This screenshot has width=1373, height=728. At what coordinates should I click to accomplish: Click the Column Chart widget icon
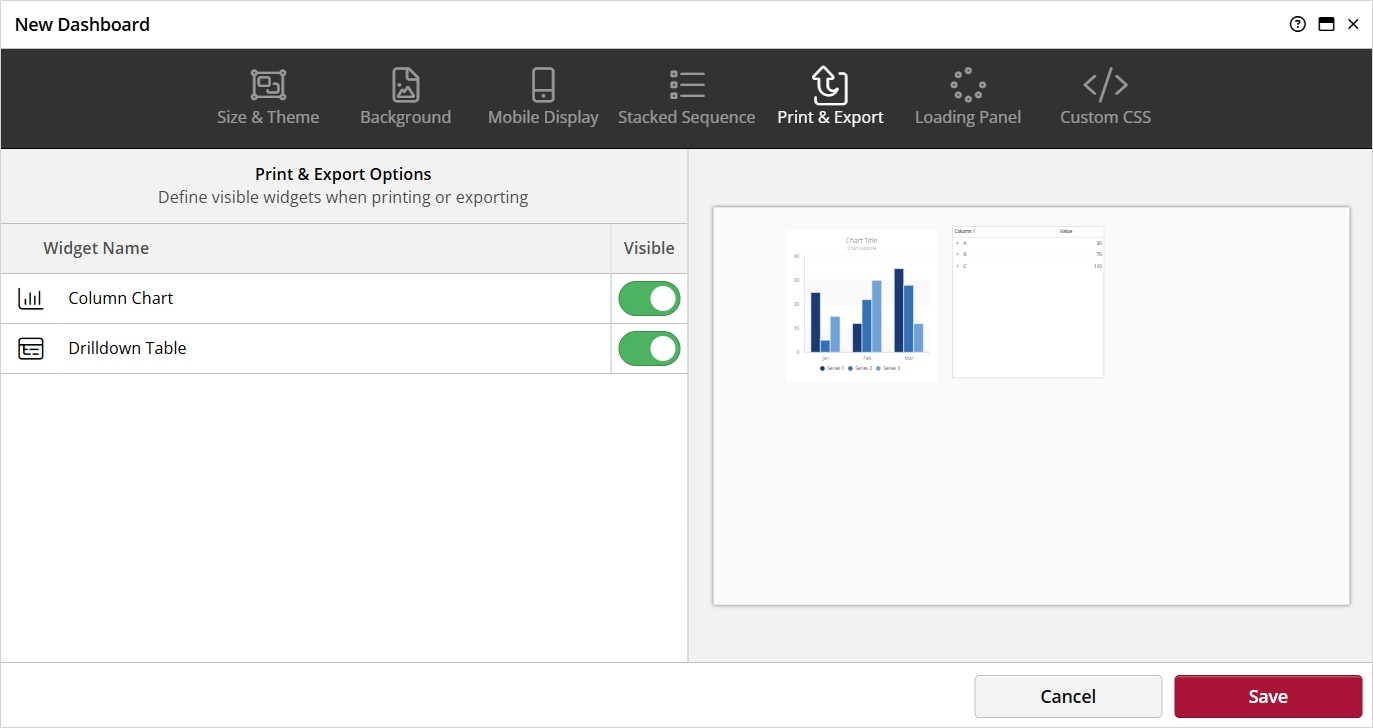pyautogui.click(x=31, y=298)
